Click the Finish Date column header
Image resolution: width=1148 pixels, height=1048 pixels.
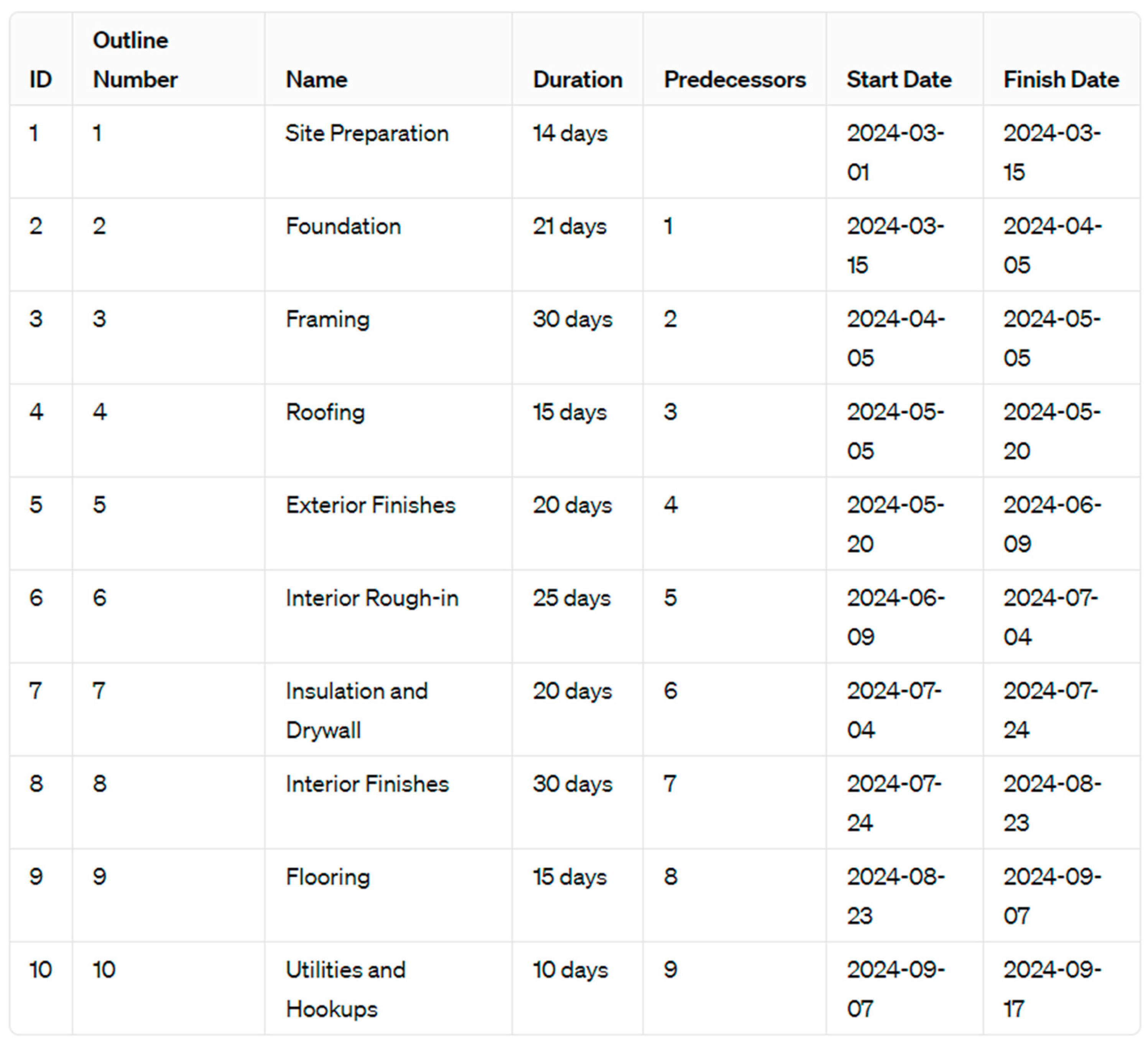(1061, 80)
